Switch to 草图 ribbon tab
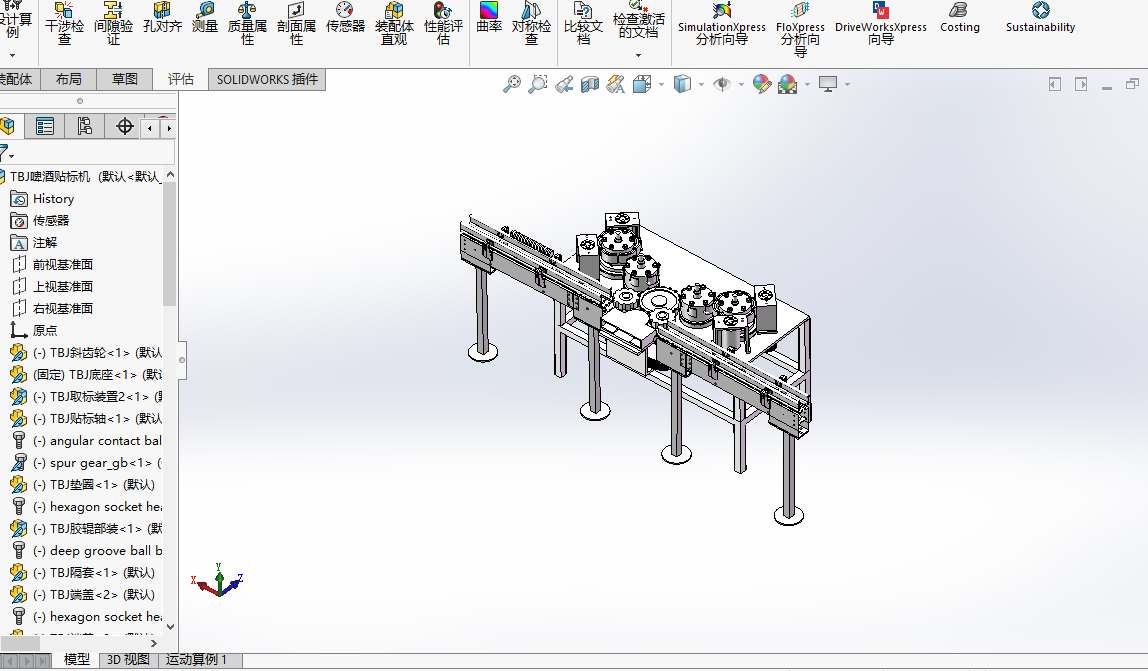This screenshot has height=671, width=1148. click(124, 79)
